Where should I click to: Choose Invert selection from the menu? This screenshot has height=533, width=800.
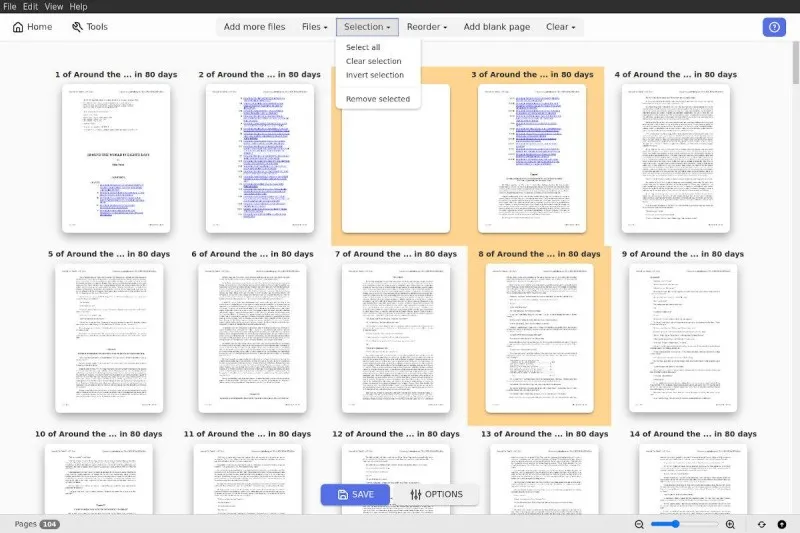click(375, 75)
